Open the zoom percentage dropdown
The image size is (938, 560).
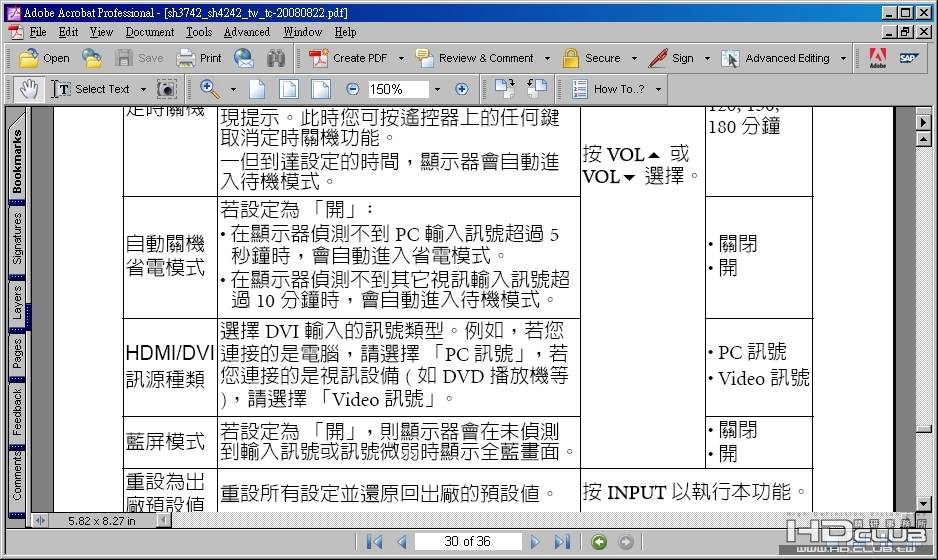pos(436,89)
